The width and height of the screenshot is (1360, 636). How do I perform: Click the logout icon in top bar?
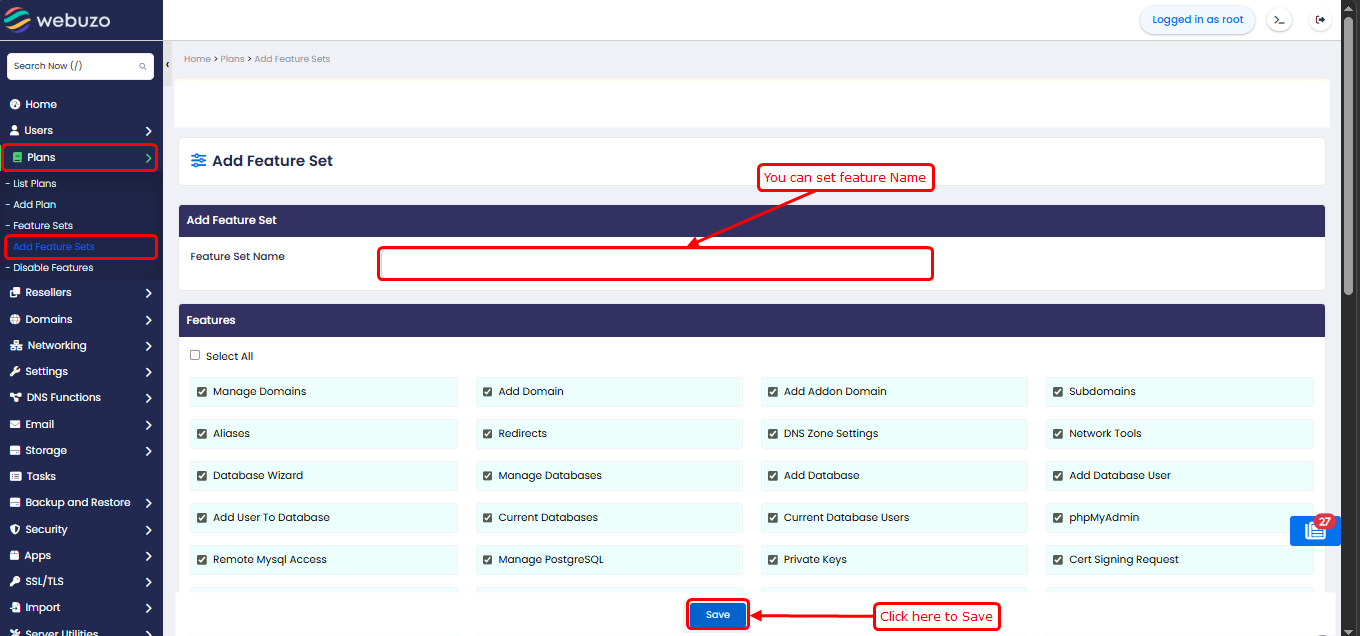[x=1320, y=20]
